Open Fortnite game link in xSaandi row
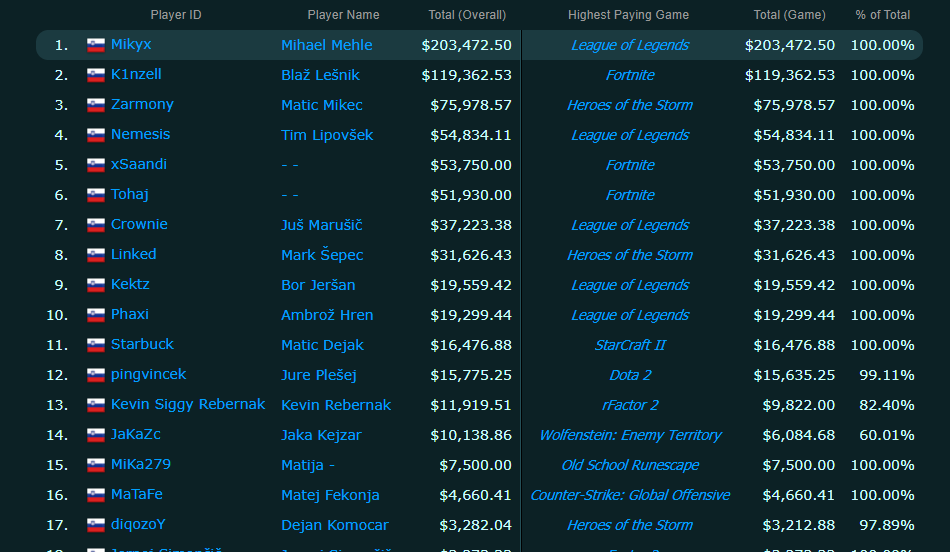The height and width of the screenshot is (552, 950). pos(629,165)
